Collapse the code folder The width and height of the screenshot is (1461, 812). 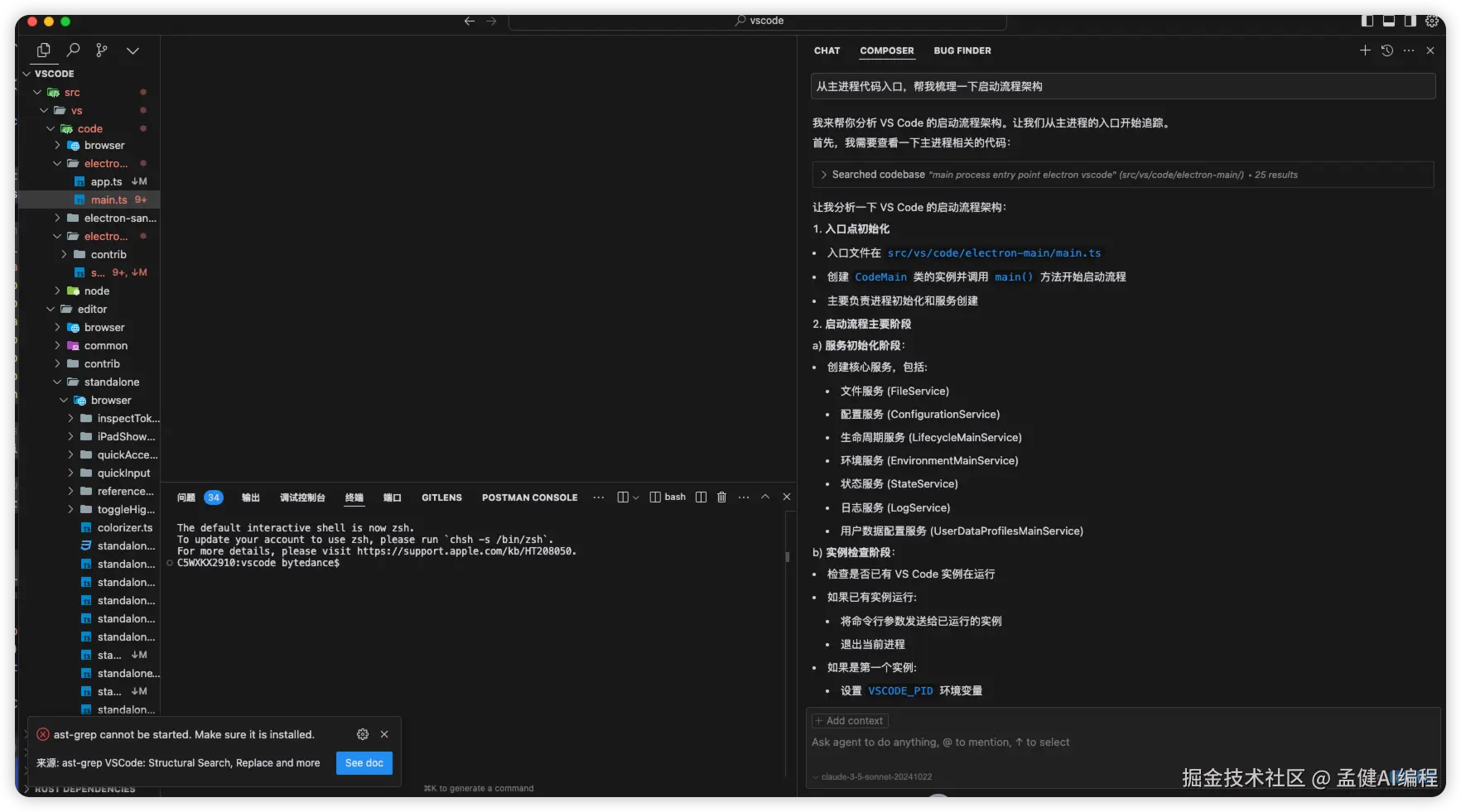pyautogui.click(x=51, y=128)
